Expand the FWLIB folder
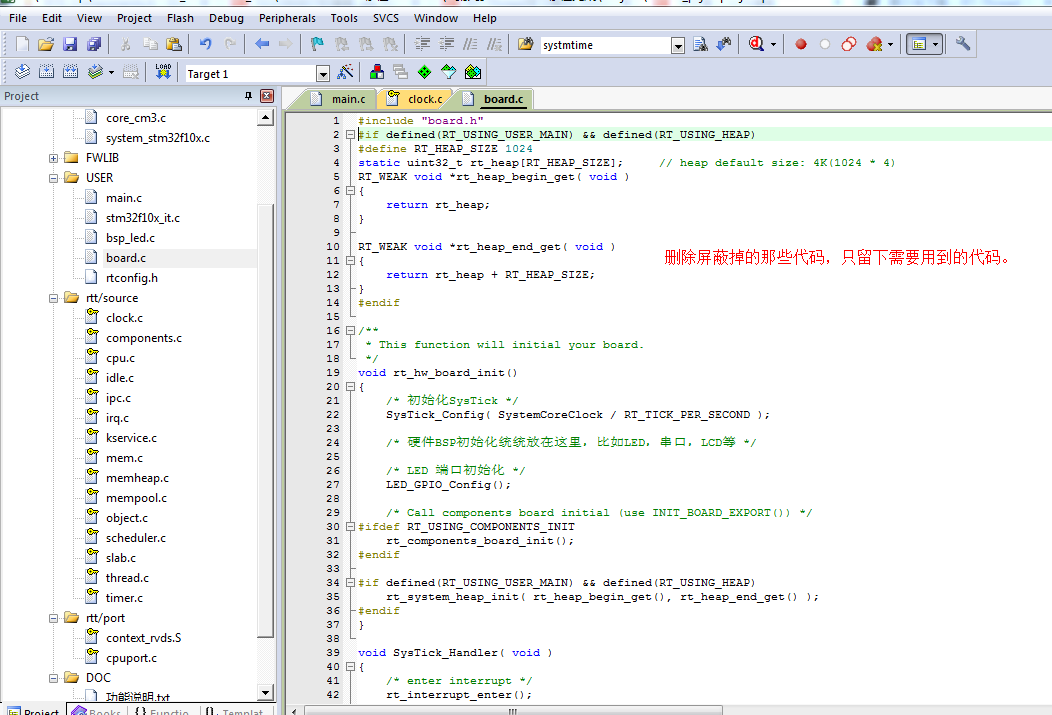Image resolution: width=1052 pixels, height=715 pixels. [55, 157]
